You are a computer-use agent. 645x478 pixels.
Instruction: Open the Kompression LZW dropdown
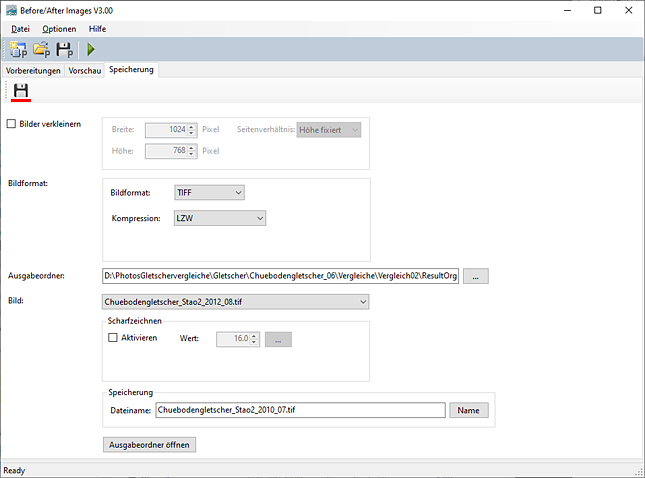pyautogui.click(x=220, y=218)
